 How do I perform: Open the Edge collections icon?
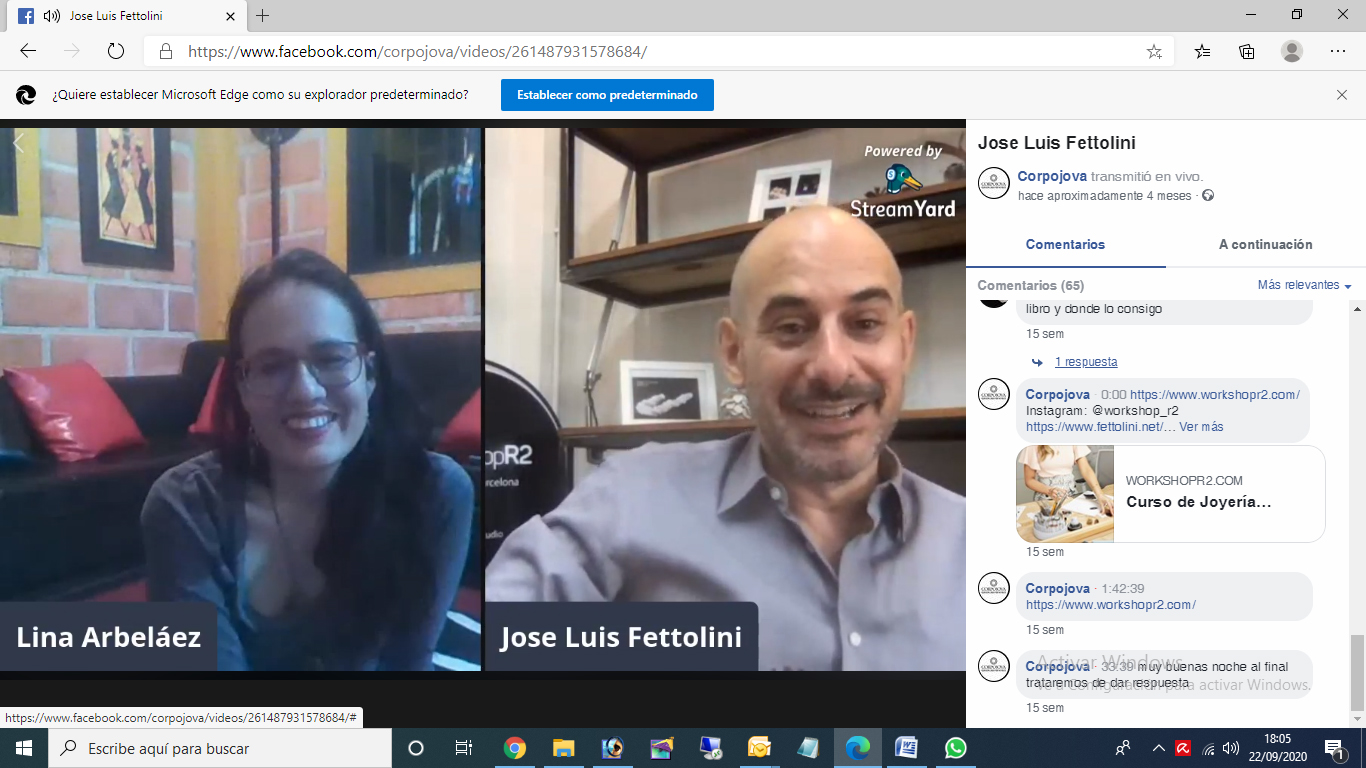[1247, 52]
